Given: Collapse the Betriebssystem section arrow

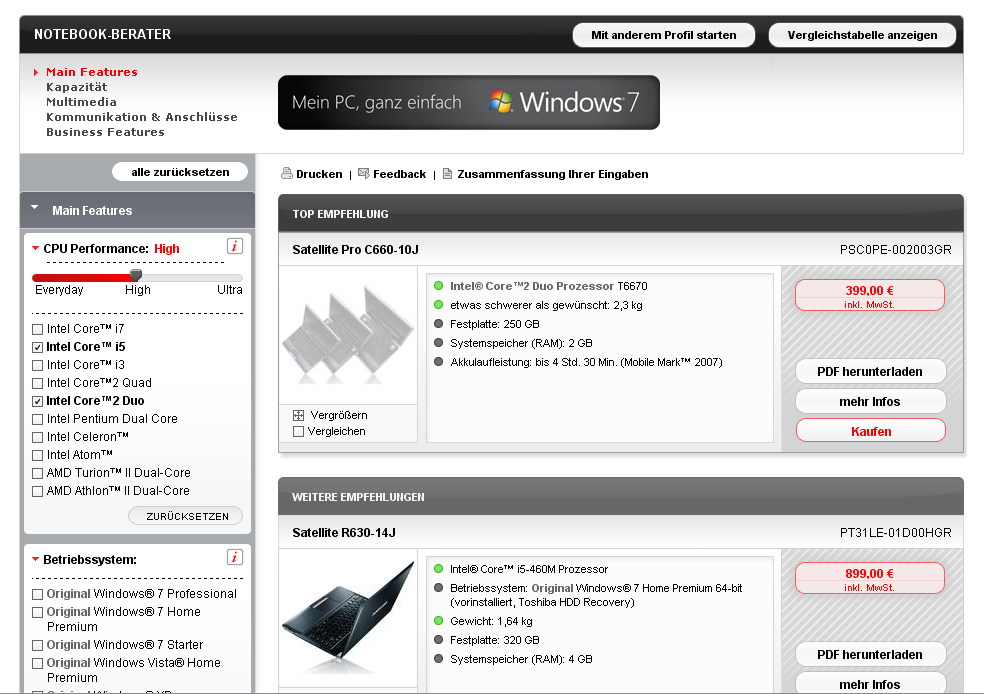Looking at the screenshot, I should (x=35, y=560).
